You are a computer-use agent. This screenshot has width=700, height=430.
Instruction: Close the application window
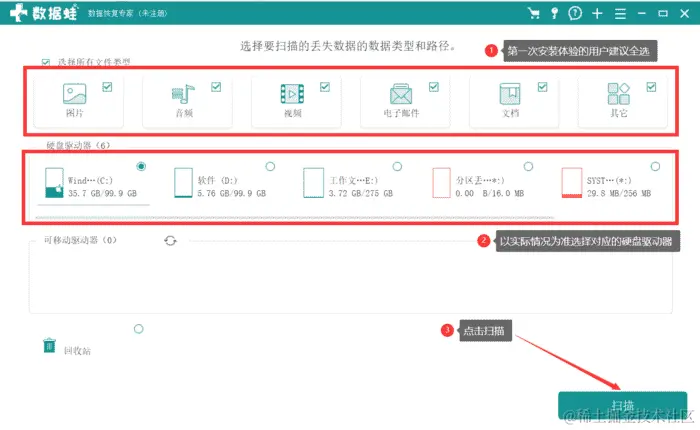tap(684, 13)
